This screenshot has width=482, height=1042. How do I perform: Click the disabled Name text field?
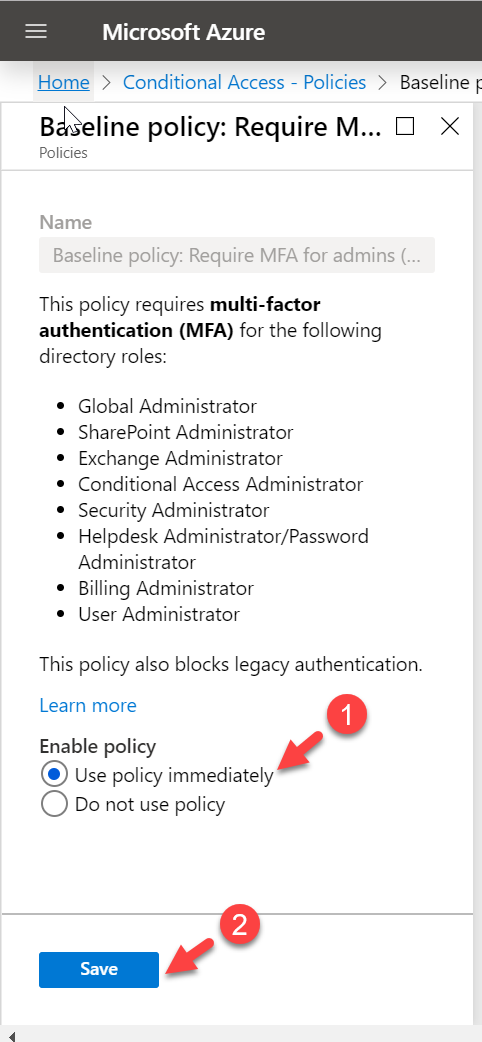click(237, 255)
